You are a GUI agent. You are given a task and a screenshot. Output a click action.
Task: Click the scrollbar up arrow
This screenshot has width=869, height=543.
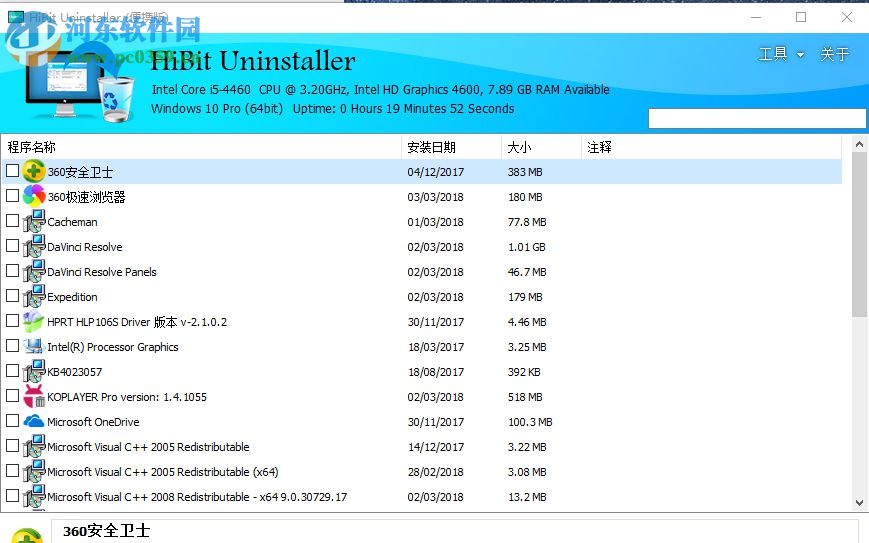pyautogui.click(x=859, y=144)
